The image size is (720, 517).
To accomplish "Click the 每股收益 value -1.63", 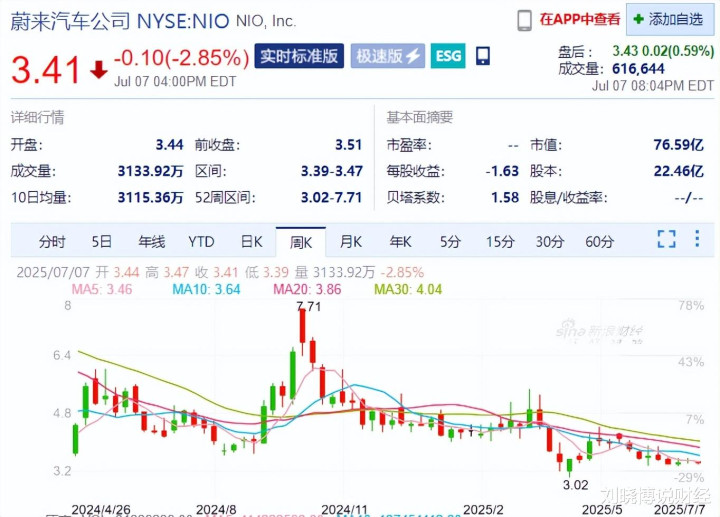I will (502, 171).
